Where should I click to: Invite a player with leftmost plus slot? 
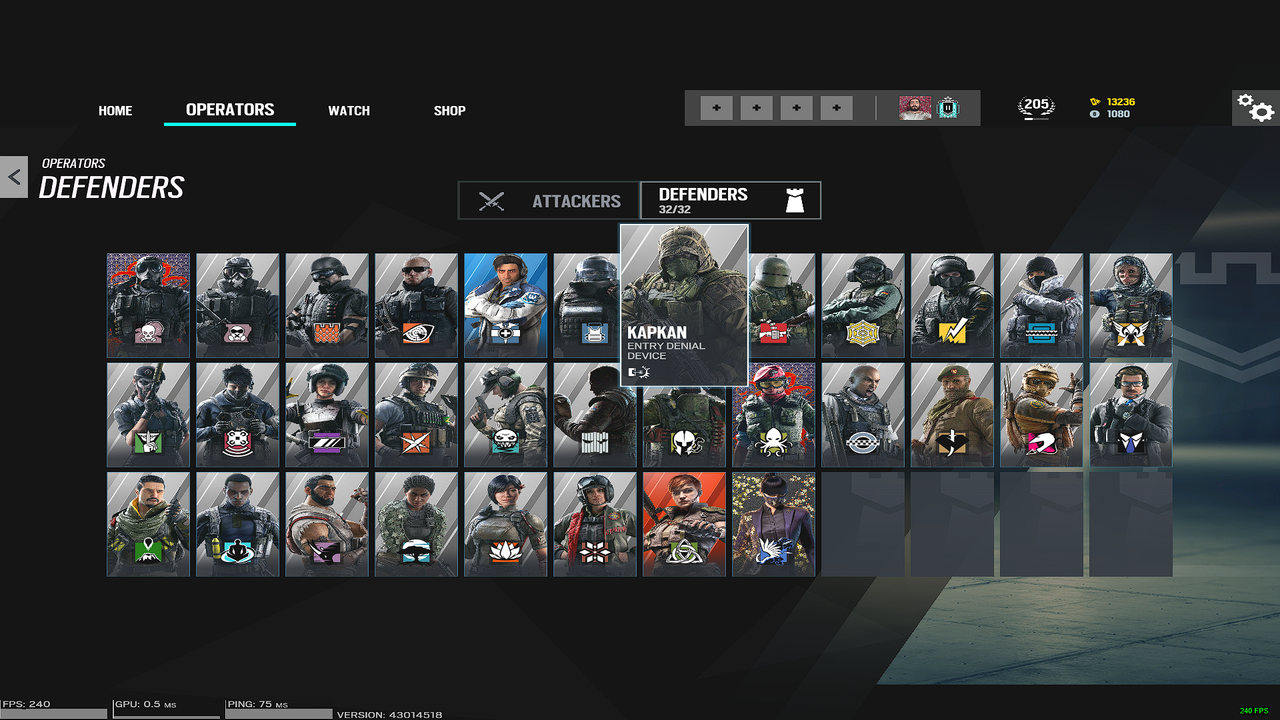[x=716, y=108]
